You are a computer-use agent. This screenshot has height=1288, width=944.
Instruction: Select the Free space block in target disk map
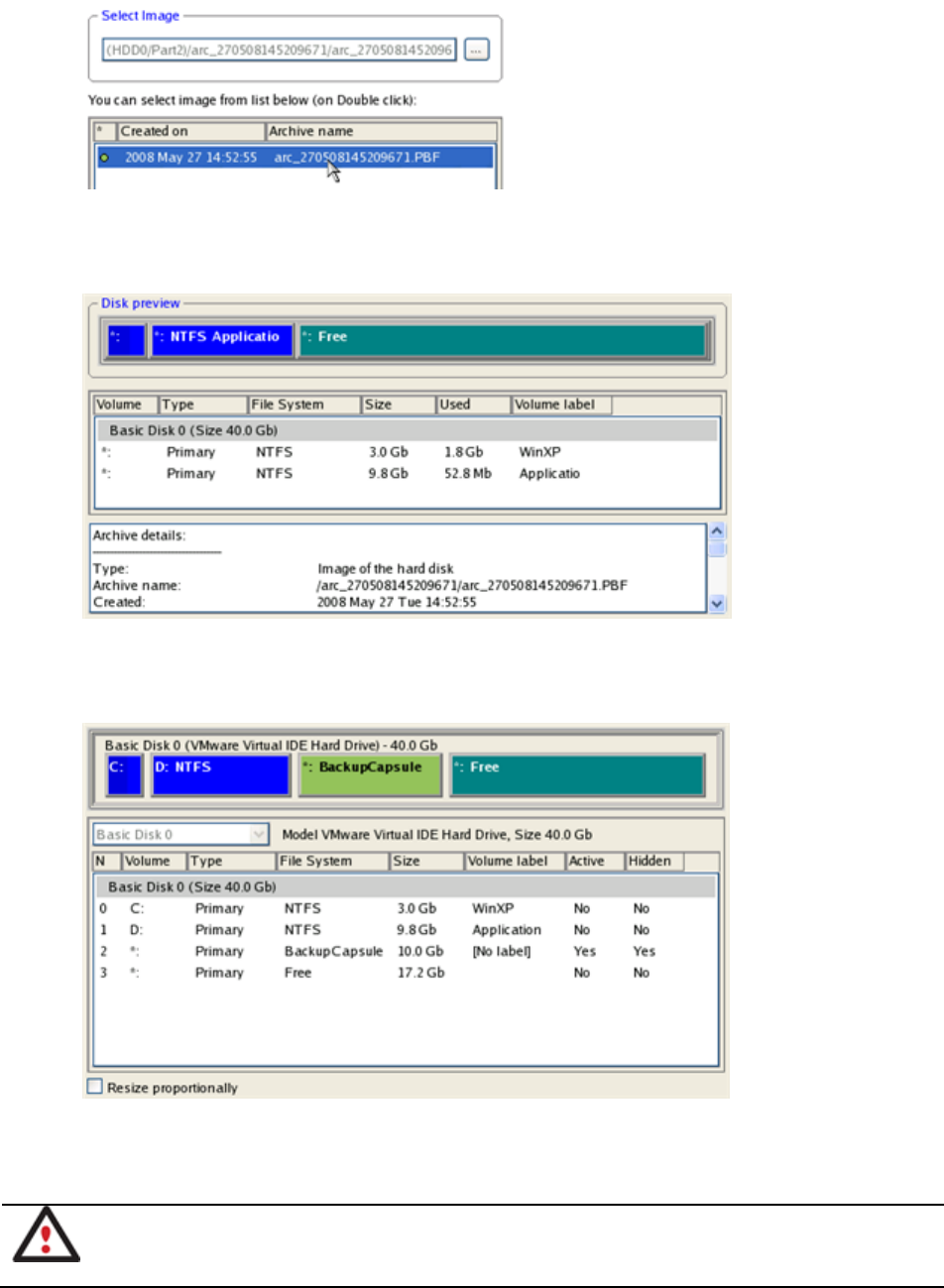(x=577, y=775)
